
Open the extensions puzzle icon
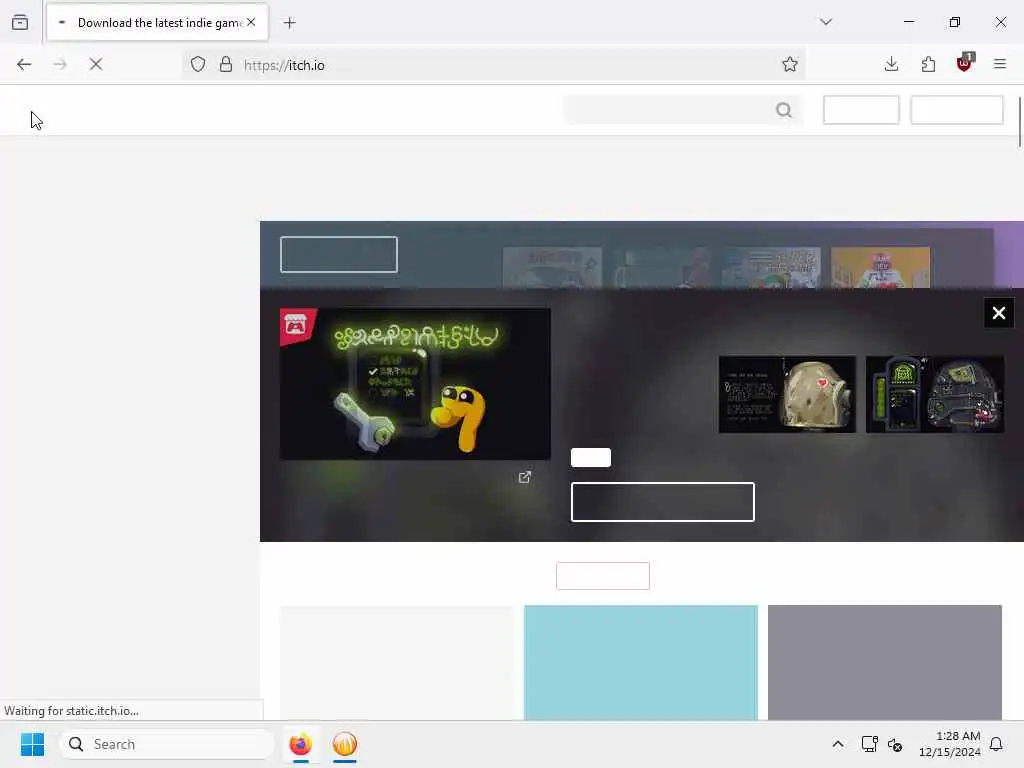coord(928,64)
